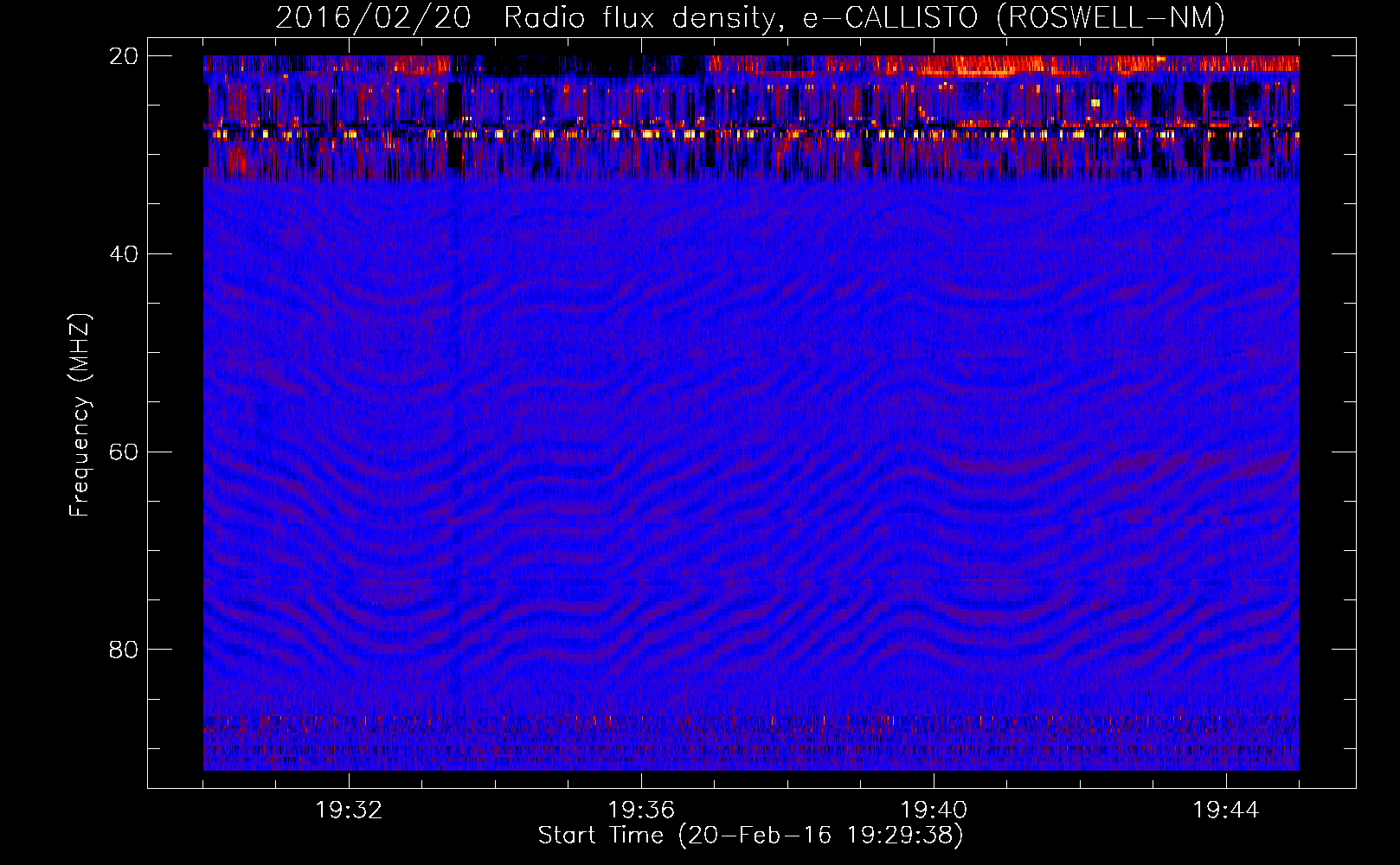Image resolution: width=1400 pixels, height=865 pixels.
Task: Click the 80 frequency tick label
Action: (124, 650)
